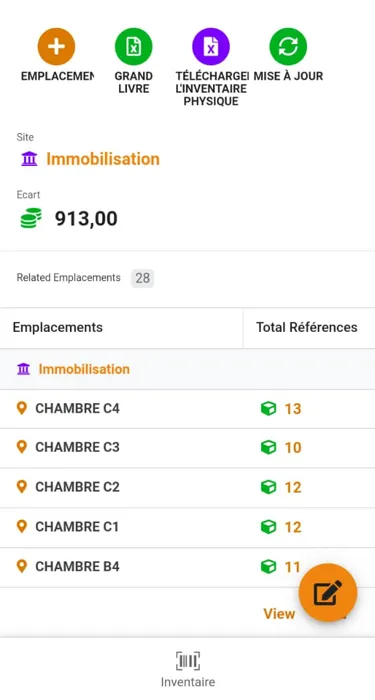Click the purple Télécharger l'inventaire physique icon
This screenshot has height=700, width=375.
coord(211,46)
